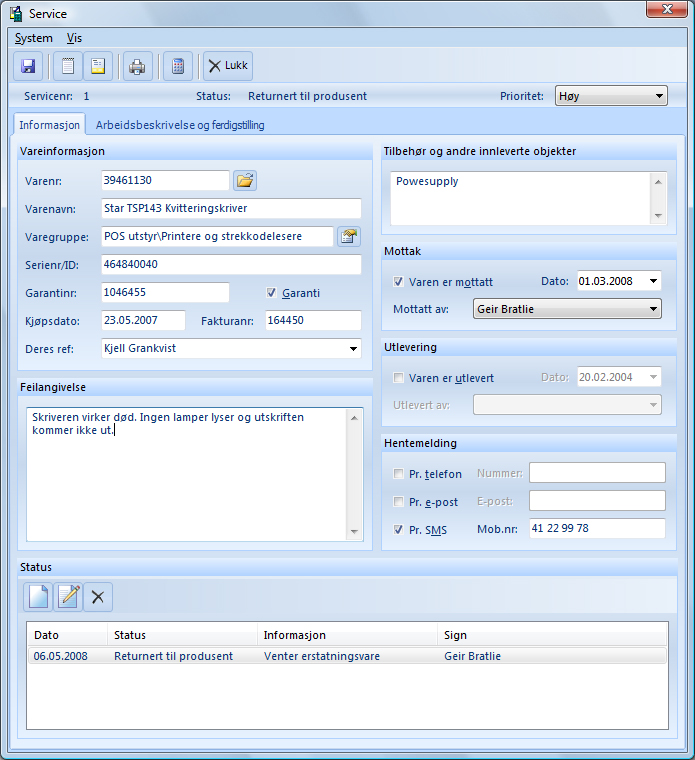Click the save floppy disk icon

click(x=28, y=66)
